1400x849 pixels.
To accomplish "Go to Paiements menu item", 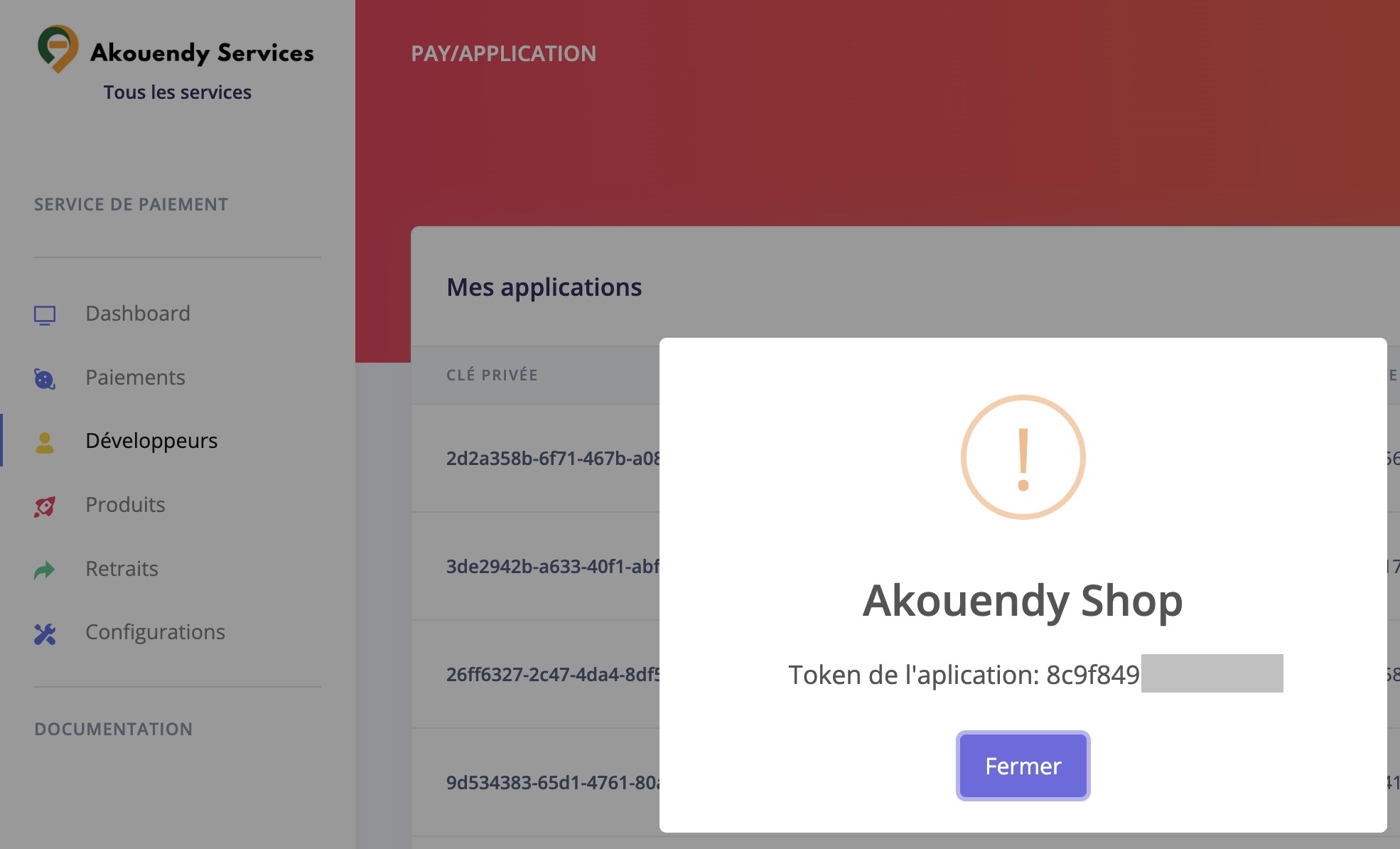I will tap(135, 378).
